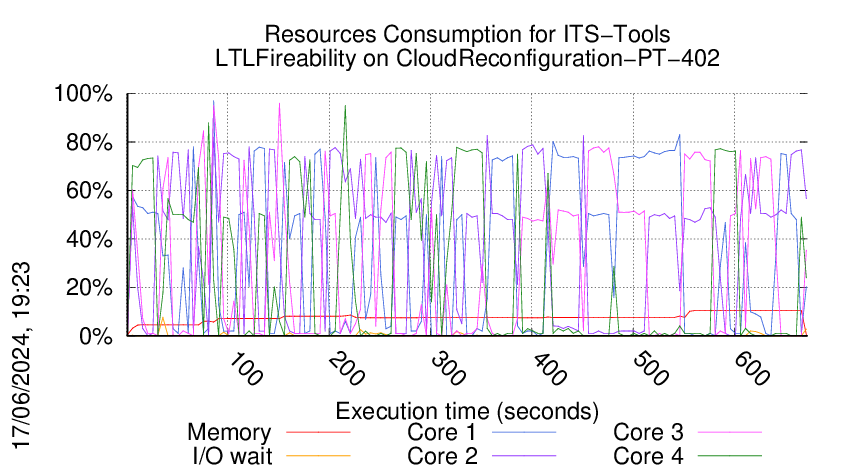This screenshot has width=850, height=475.
Task: Click the 600 x-axis tick label
Action: (751, 369)
